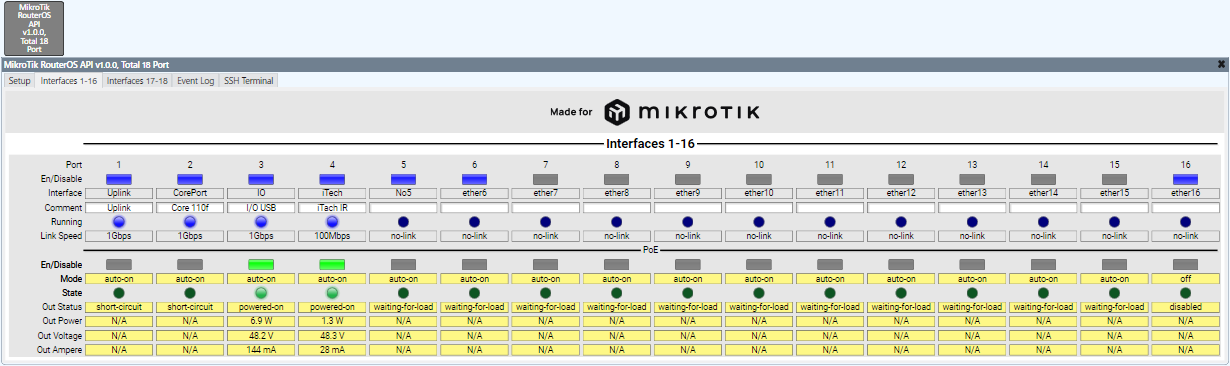Edit the 'Core 110f' comment field
This screenshot has width=1230, height=366.
pos(190,207)
